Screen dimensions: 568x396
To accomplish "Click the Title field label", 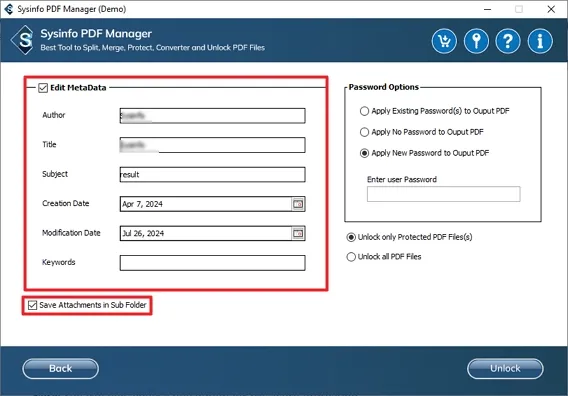I will [x=49, y=145].
